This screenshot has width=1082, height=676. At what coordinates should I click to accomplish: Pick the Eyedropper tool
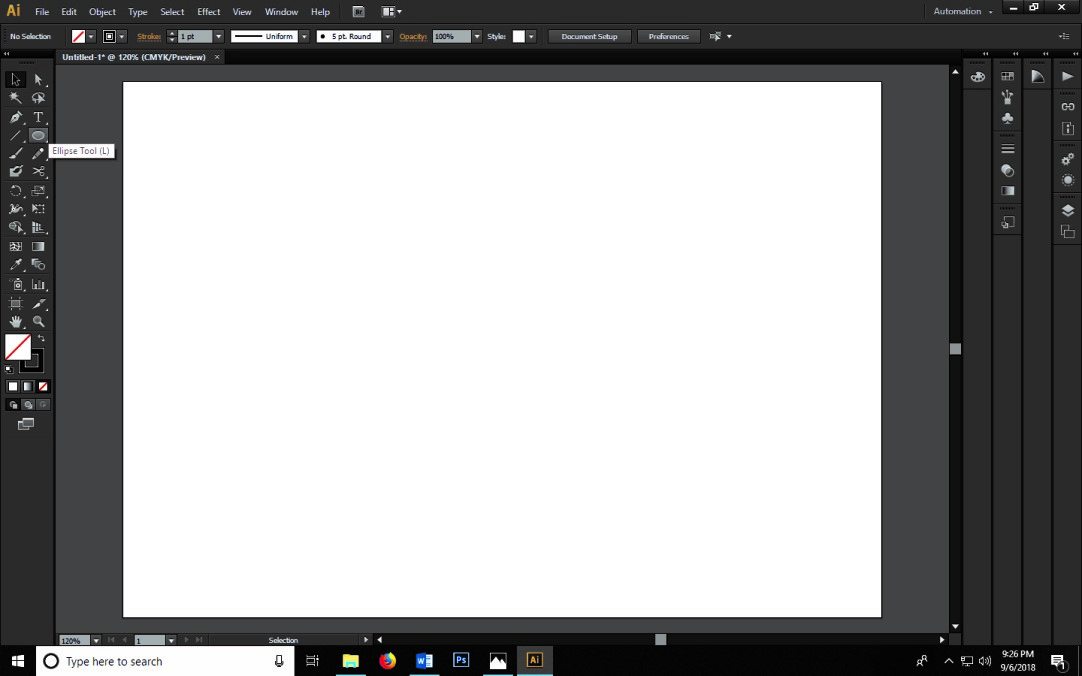pos(15,264)
